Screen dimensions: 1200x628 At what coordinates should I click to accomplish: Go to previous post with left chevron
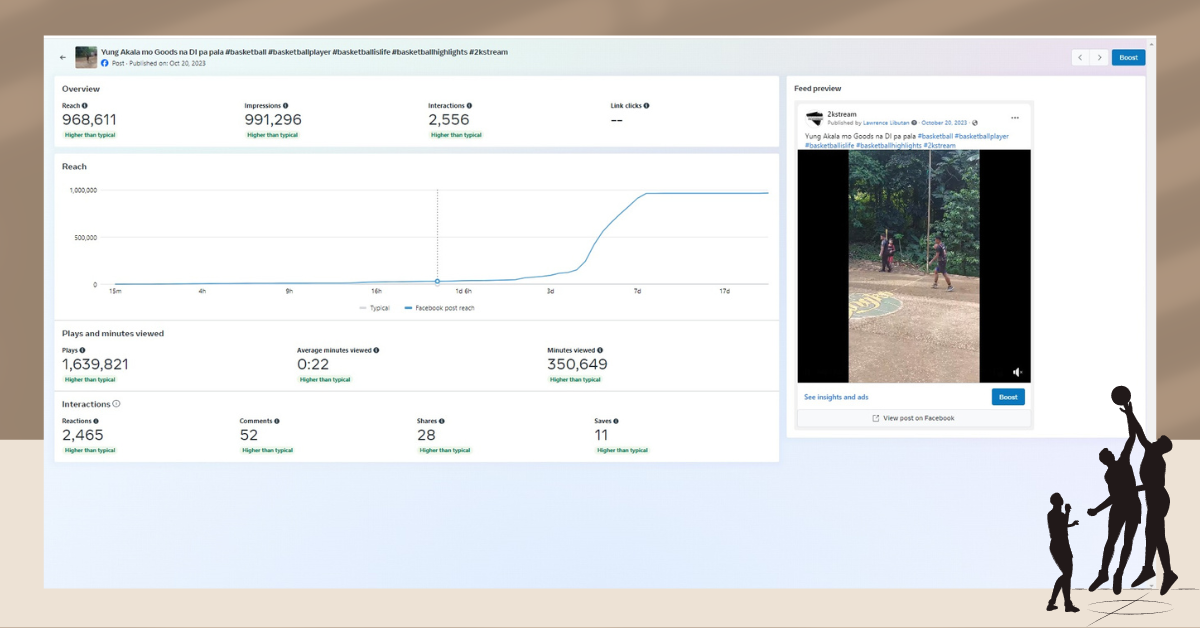[x=1080, y=57]
